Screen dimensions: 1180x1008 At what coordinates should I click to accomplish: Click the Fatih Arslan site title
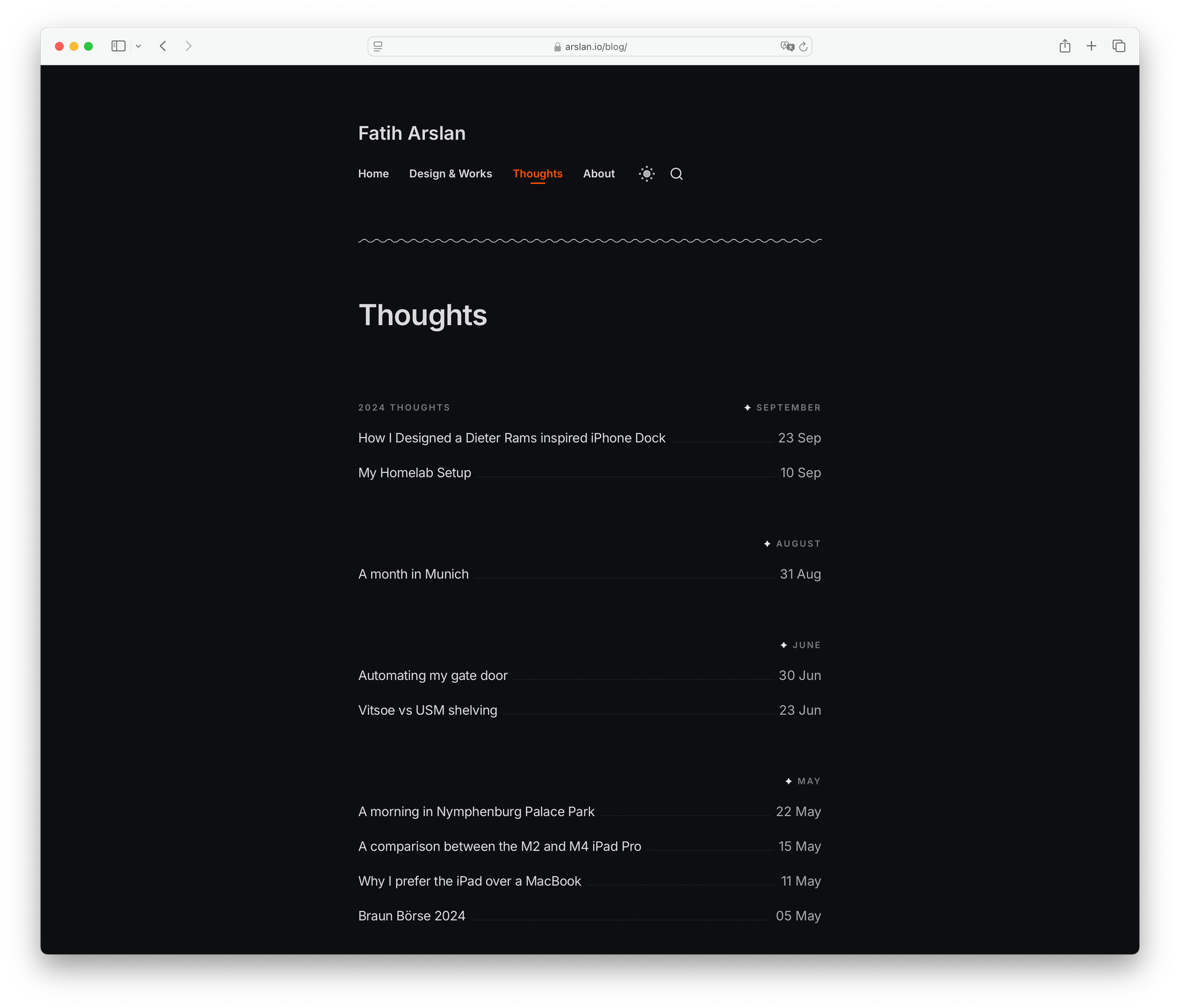411,133
